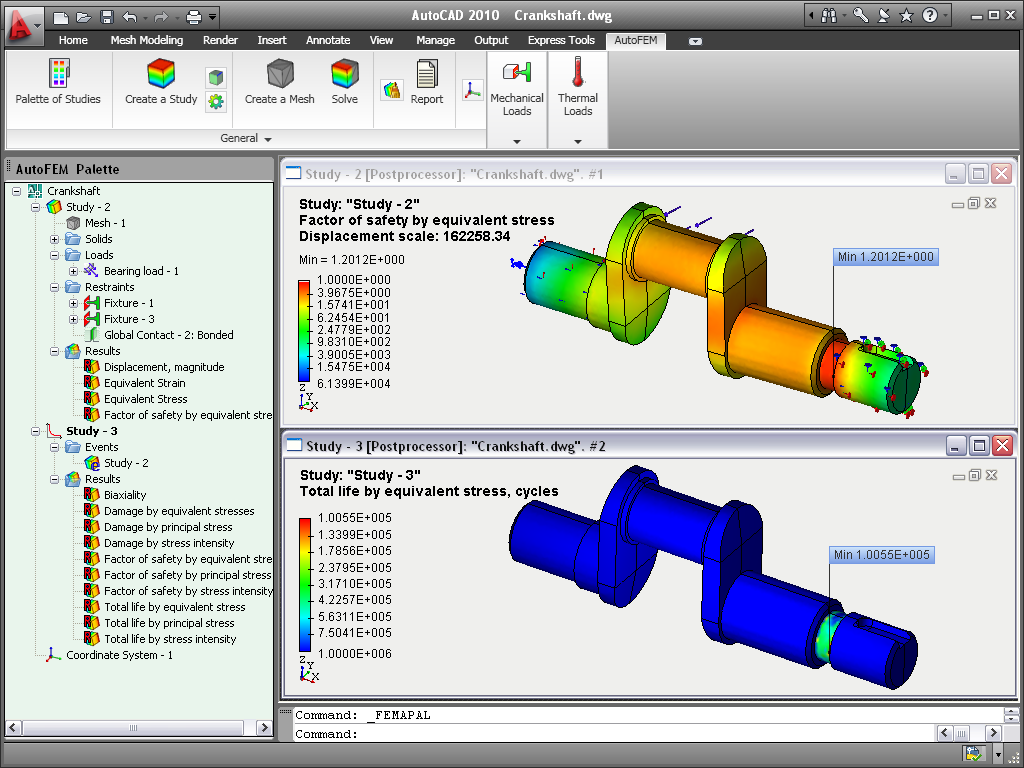This screenshot has width=1024, height=768.
Task: Click the Redo arrow icon
Action: pyautogui.click(x=161, y=17)
